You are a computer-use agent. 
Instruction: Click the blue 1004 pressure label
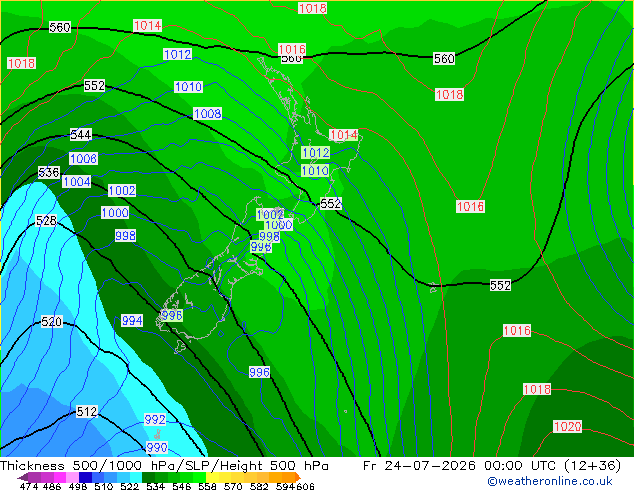(x=77, y=182)
